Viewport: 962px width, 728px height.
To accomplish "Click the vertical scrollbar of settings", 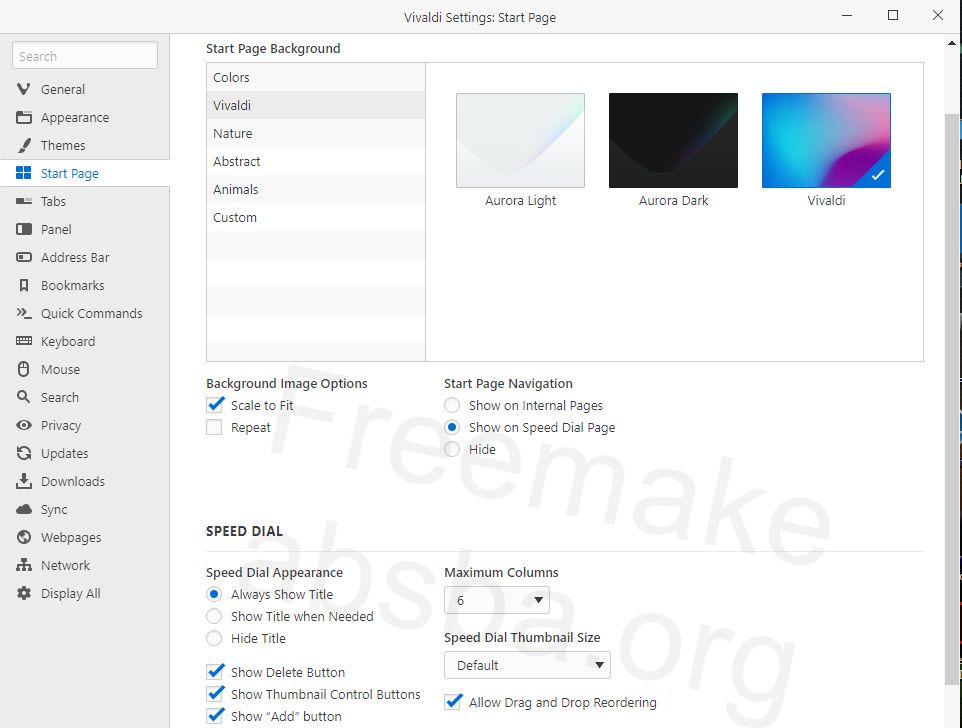I will point(951,399).
